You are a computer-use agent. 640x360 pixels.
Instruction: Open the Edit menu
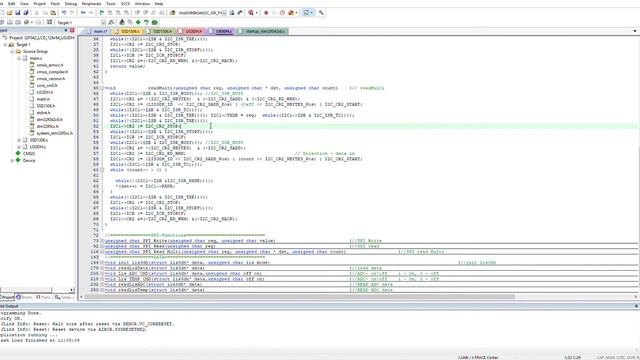coord(11,4)
